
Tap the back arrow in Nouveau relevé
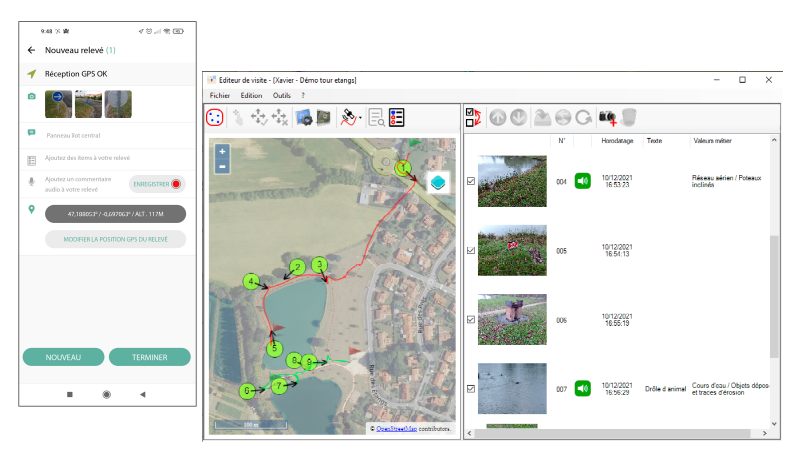[x=31, y=49]
